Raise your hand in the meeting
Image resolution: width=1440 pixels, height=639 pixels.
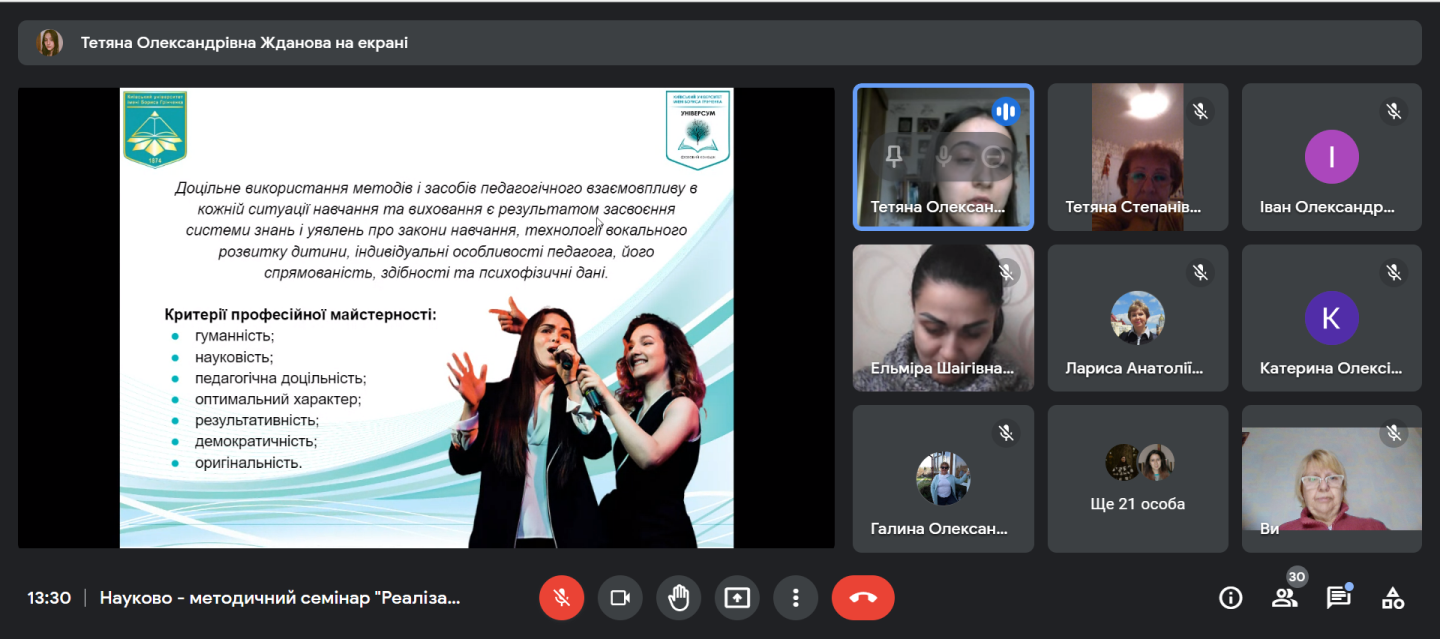pos(678,598)
